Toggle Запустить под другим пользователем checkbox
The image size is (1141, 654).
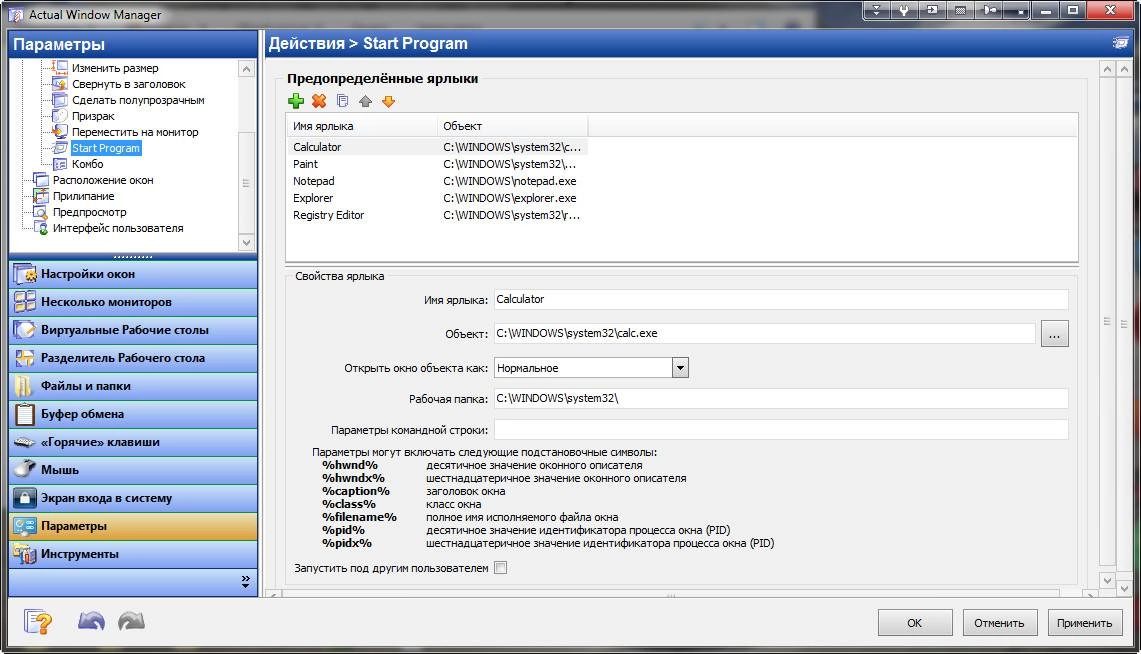[501, 567]
